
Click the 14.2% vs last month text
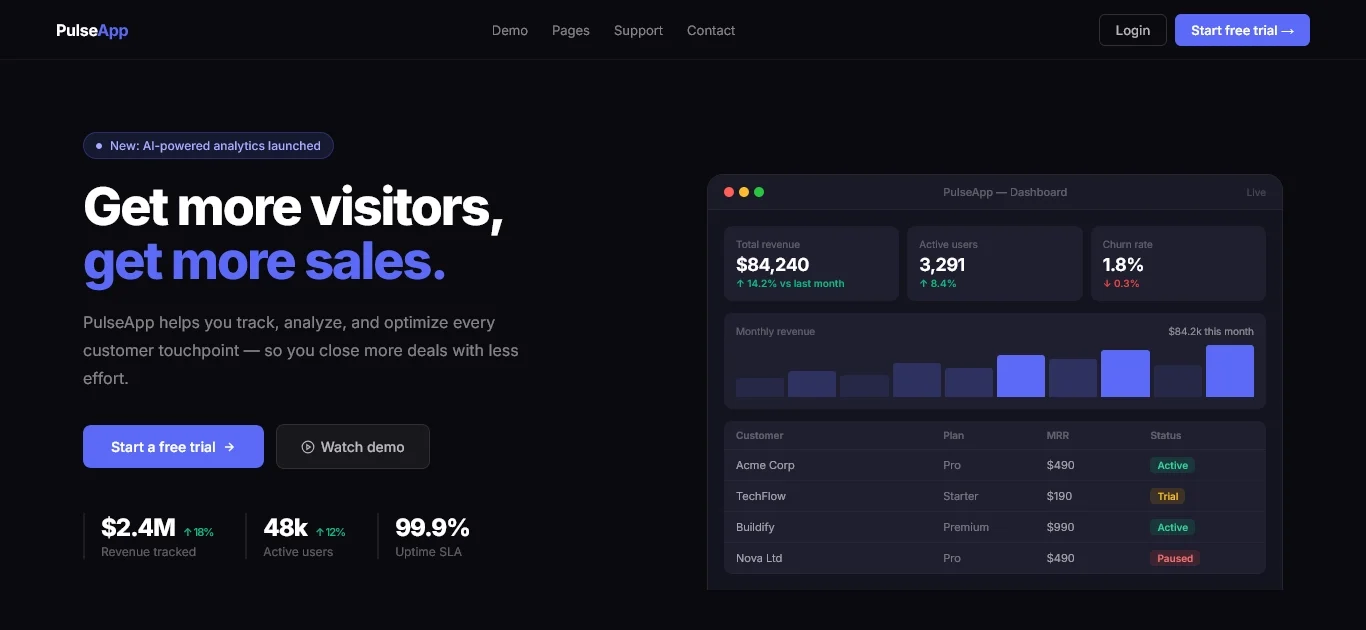(x=790, y=284)
